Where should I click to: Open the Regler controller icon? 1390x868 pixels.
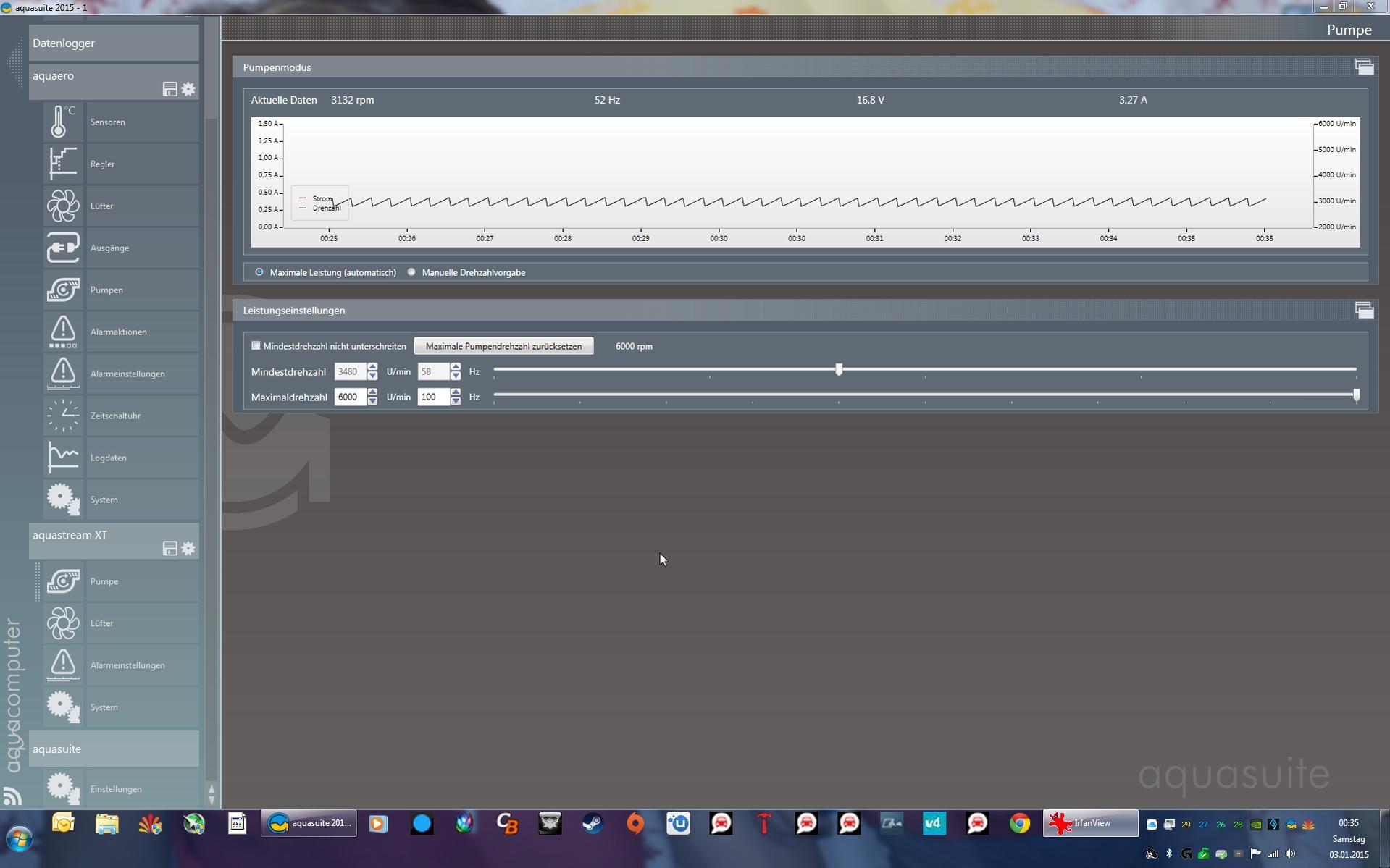(x=63, y=164)
